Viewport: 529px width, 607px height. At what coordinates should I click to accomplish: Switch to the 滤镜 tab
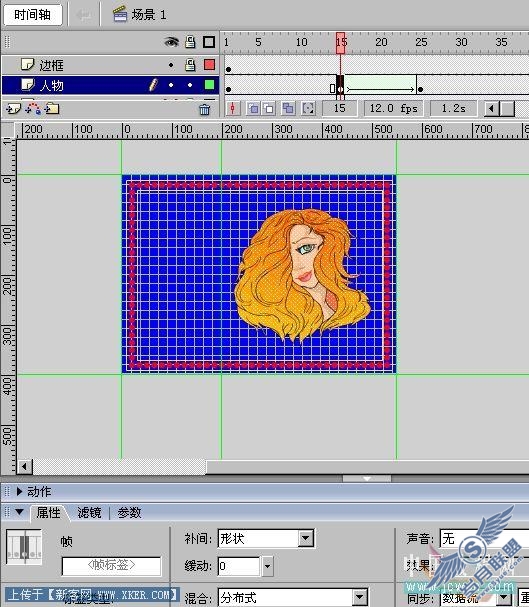tap(89, 513)
